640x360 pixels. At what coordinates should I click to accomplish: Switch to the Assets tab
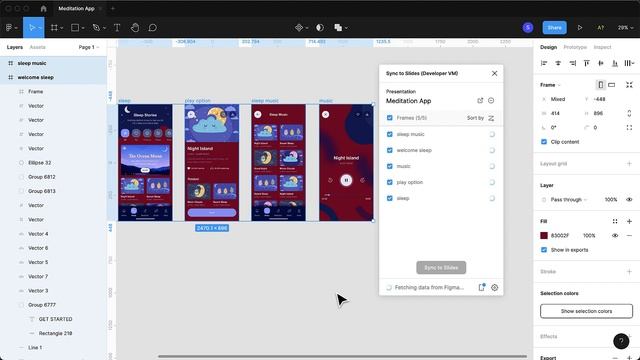(x=38, y=47)
